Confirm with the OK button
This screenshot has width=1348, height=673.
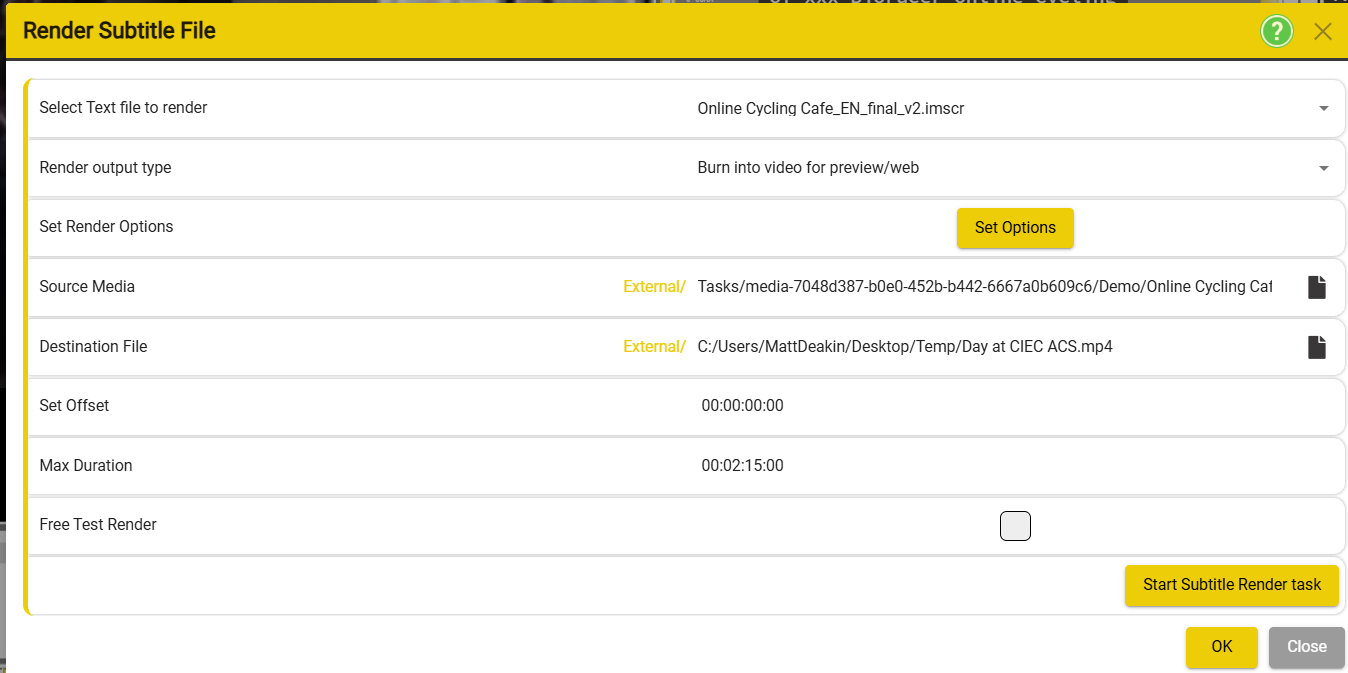[1222, 647]
